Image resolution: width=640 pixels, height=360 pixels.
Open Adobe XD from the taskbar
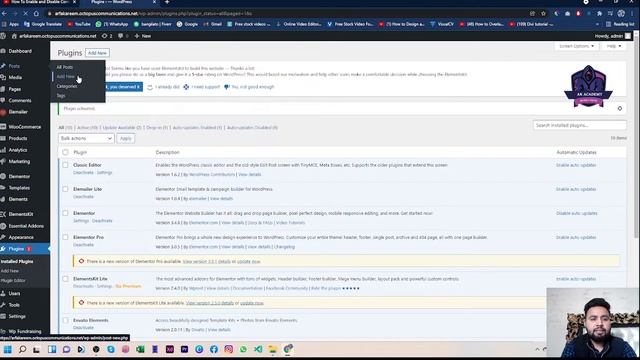point(169,349)
